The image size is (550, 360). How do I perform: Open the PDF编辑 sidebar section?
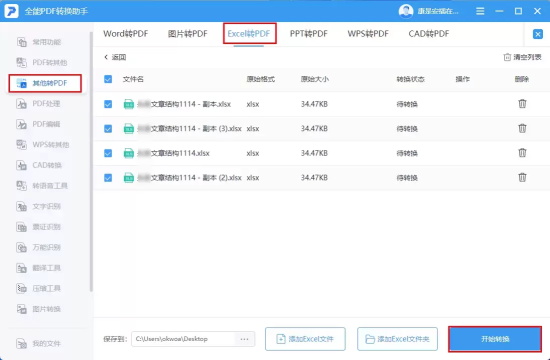(x=39, y=124)
